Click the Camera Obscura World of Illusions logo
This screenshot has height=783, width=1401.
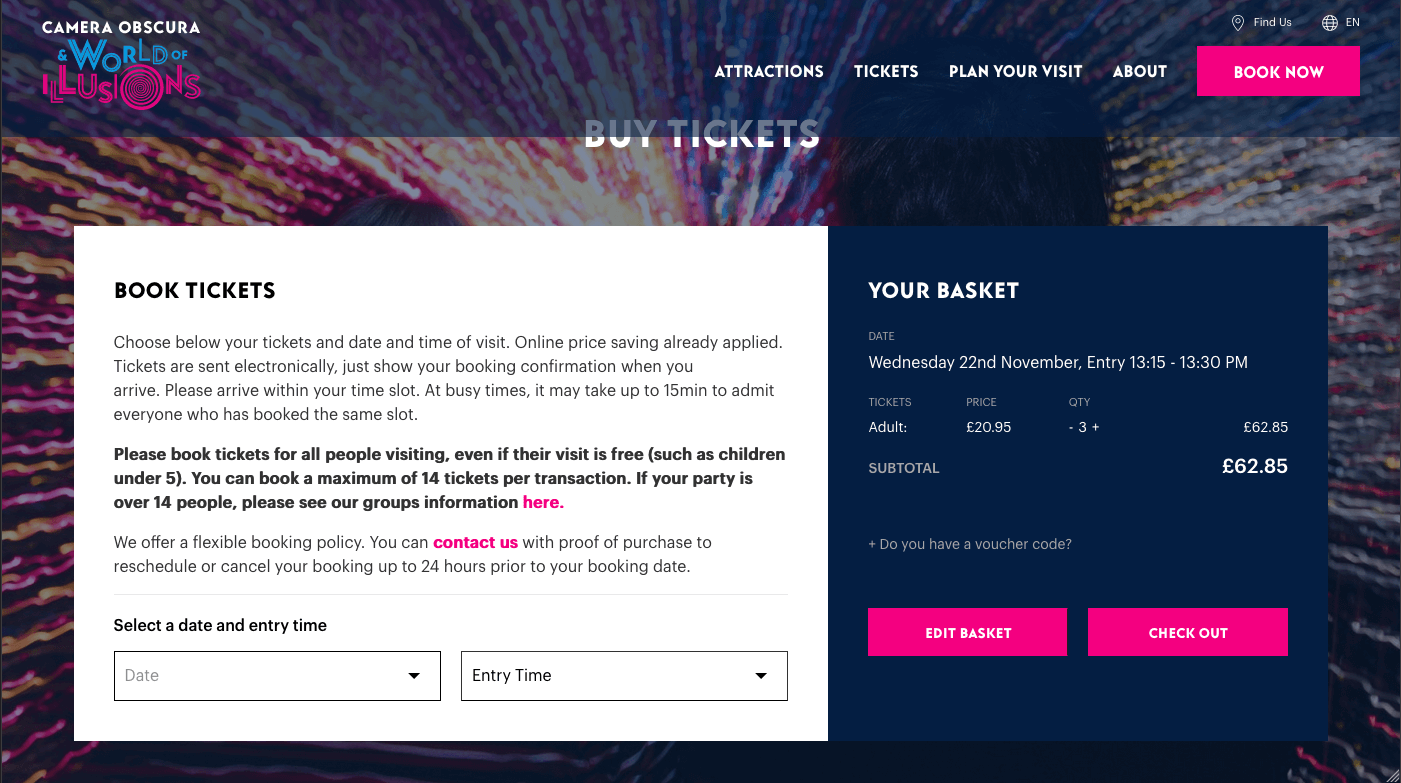(121, 64)
